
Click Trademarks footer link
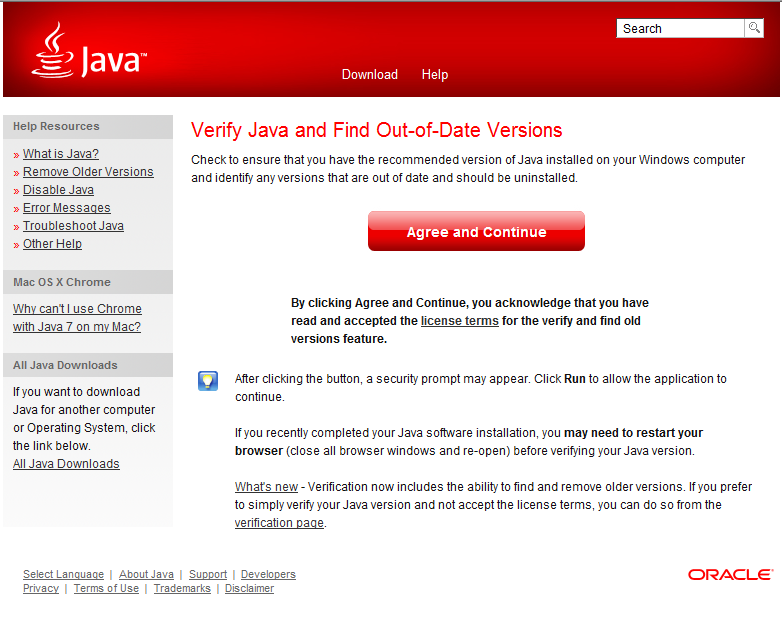182,588
